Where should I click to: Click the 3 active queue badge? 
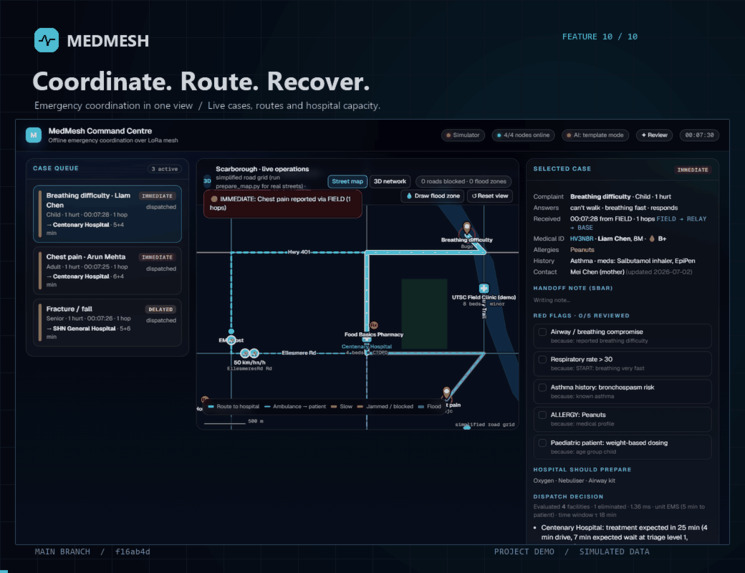click(x=164, y=169)
